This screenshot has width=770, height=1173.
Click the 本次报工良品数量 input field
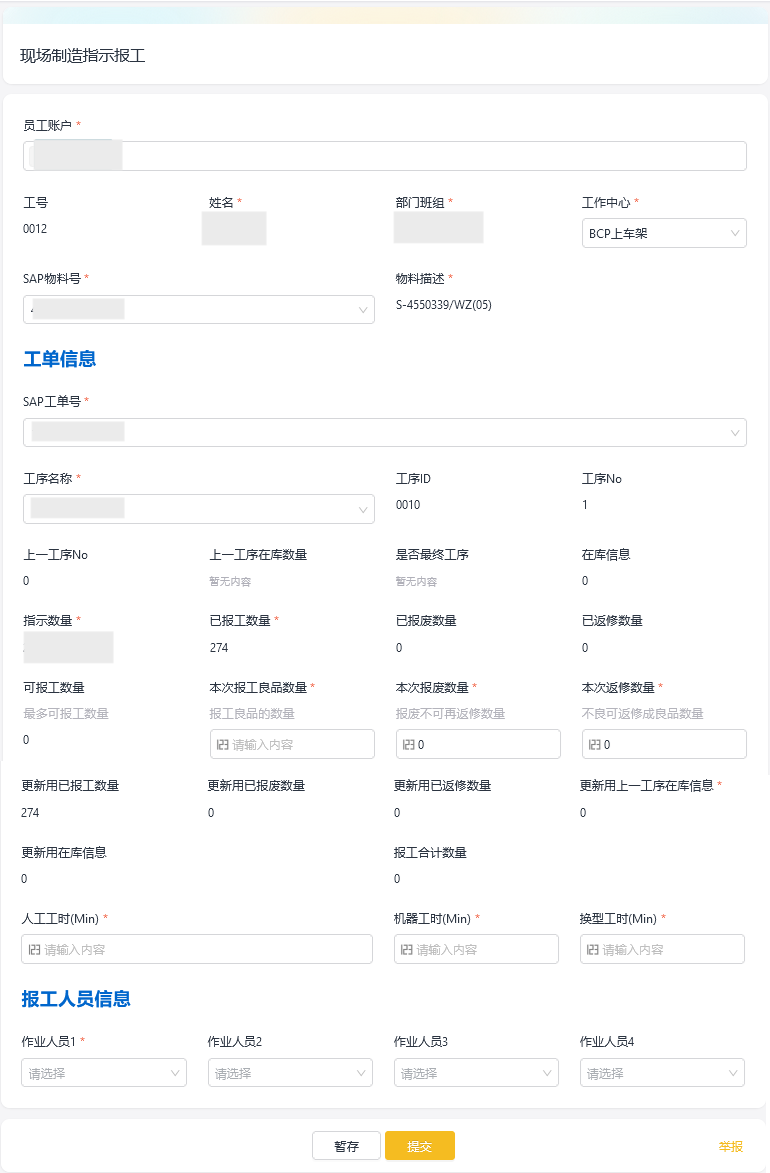[x=292, y=744]
